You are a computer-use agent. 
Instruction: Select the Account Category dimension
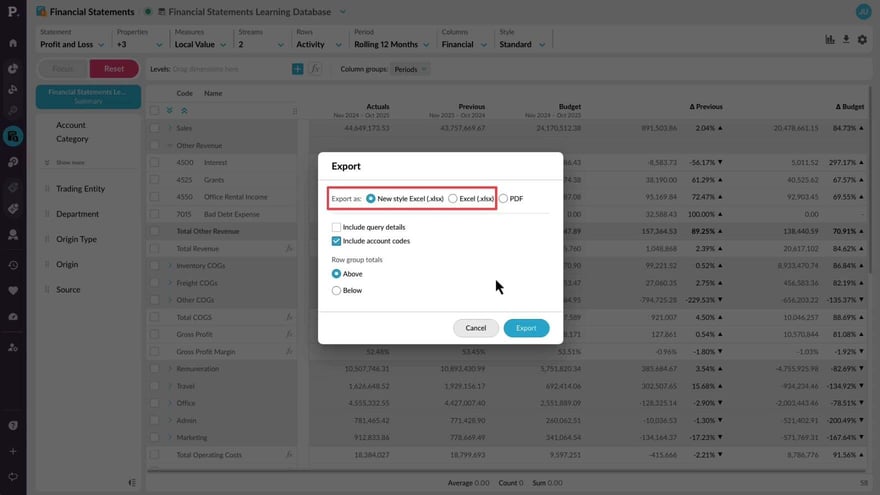pyautogui.click(x=72, y=132)
